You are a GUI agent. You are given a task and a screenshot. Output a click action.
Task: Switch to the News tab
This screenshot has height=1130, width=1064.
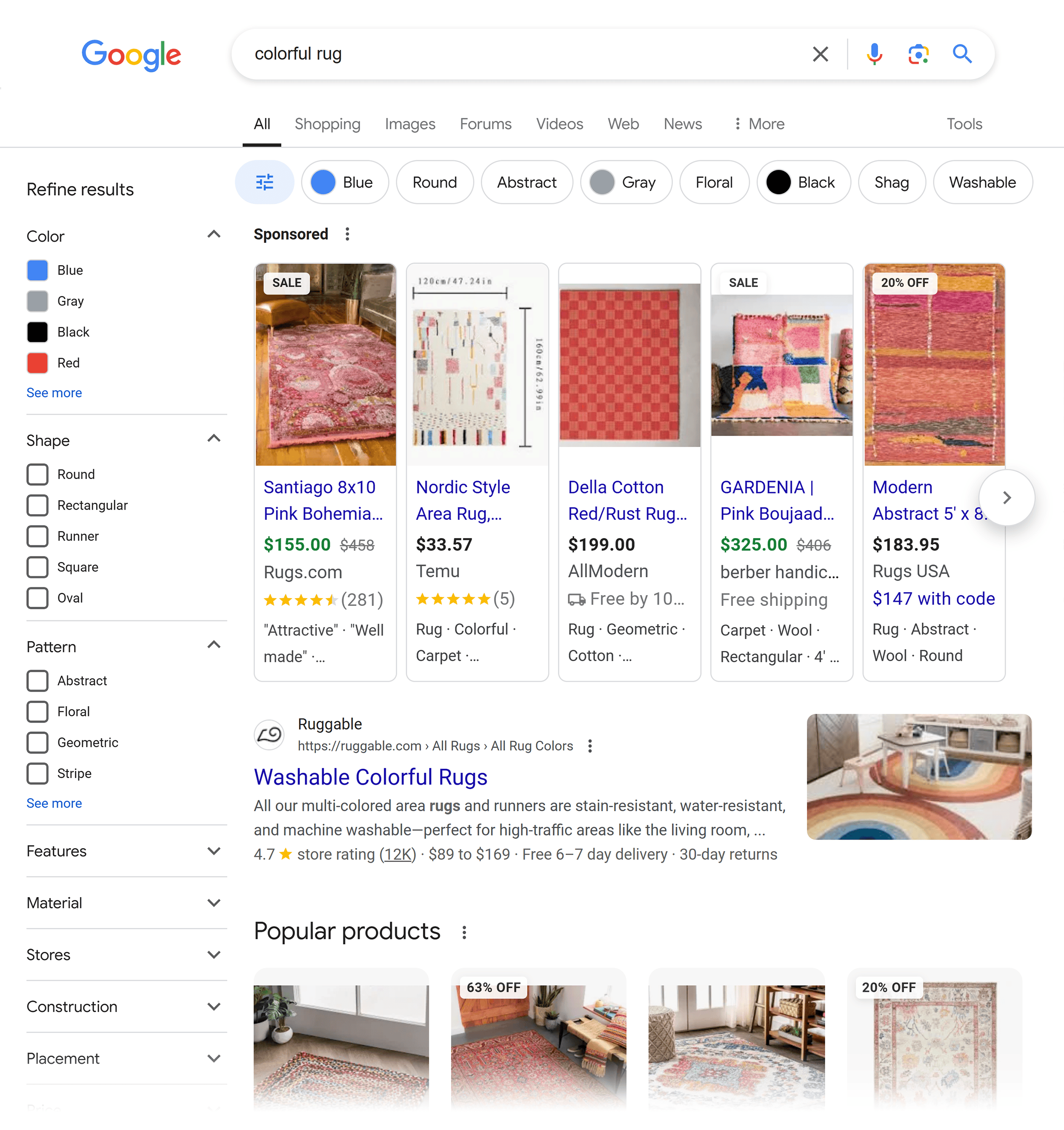click(683, 124)
